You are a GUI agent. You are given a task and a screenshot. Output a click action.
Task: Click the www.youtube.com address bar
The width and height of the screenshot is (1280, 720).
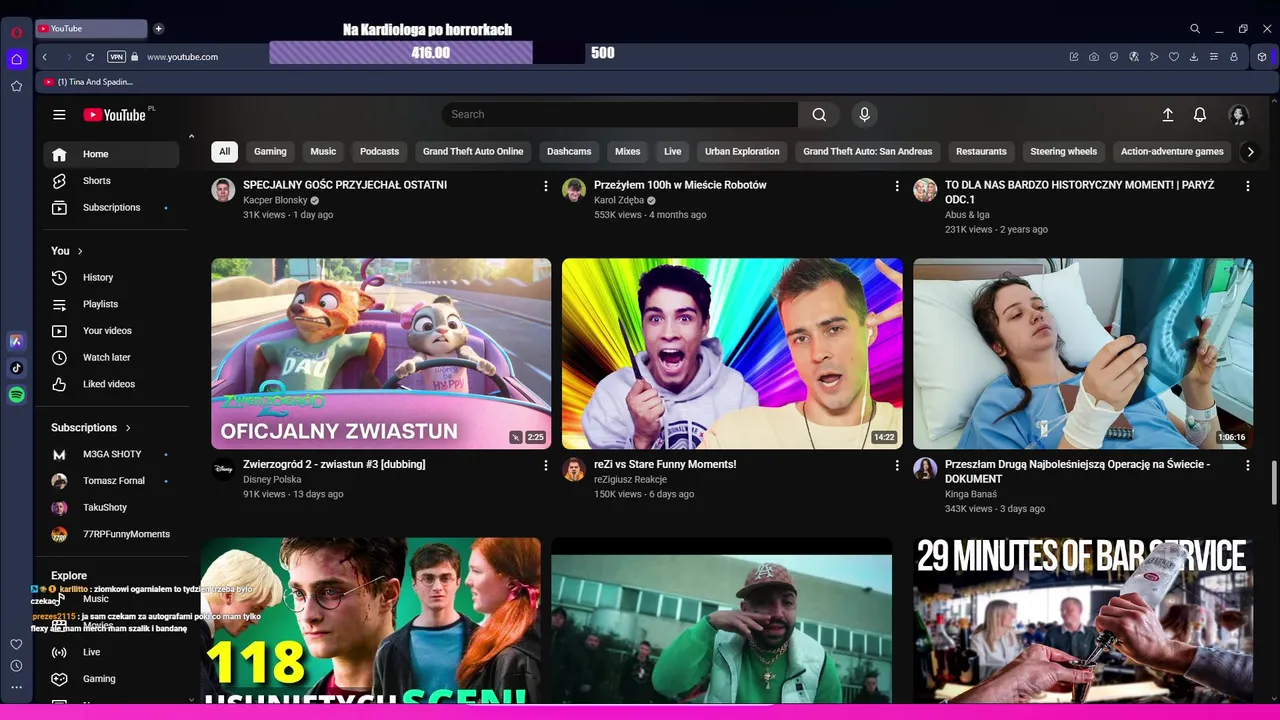tap(183, 57)
